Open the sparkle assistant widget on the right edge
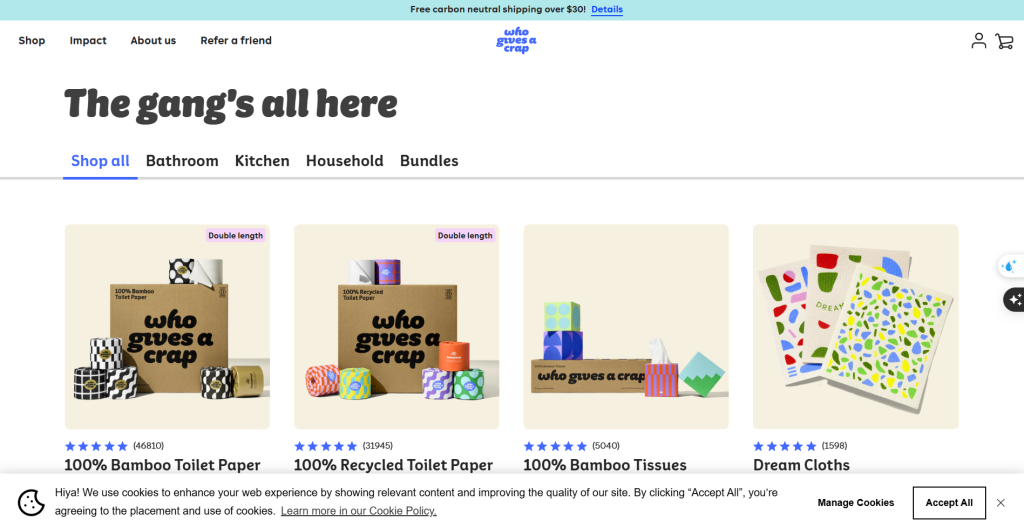Screen dimensions: 1024x527 click(x=1014, y=300)
